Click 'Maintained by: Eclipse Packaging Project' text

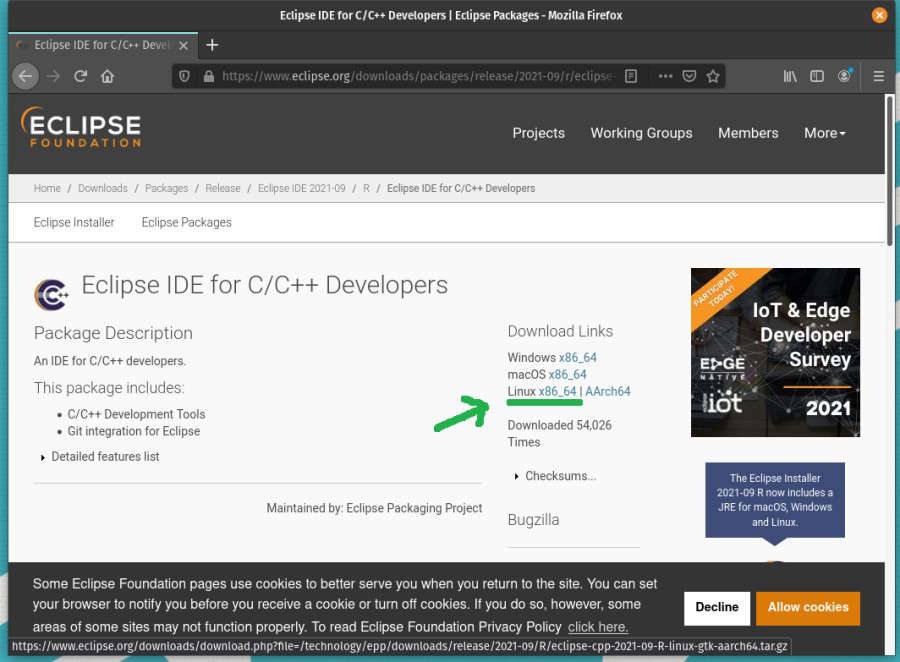(x=374, y=508)
